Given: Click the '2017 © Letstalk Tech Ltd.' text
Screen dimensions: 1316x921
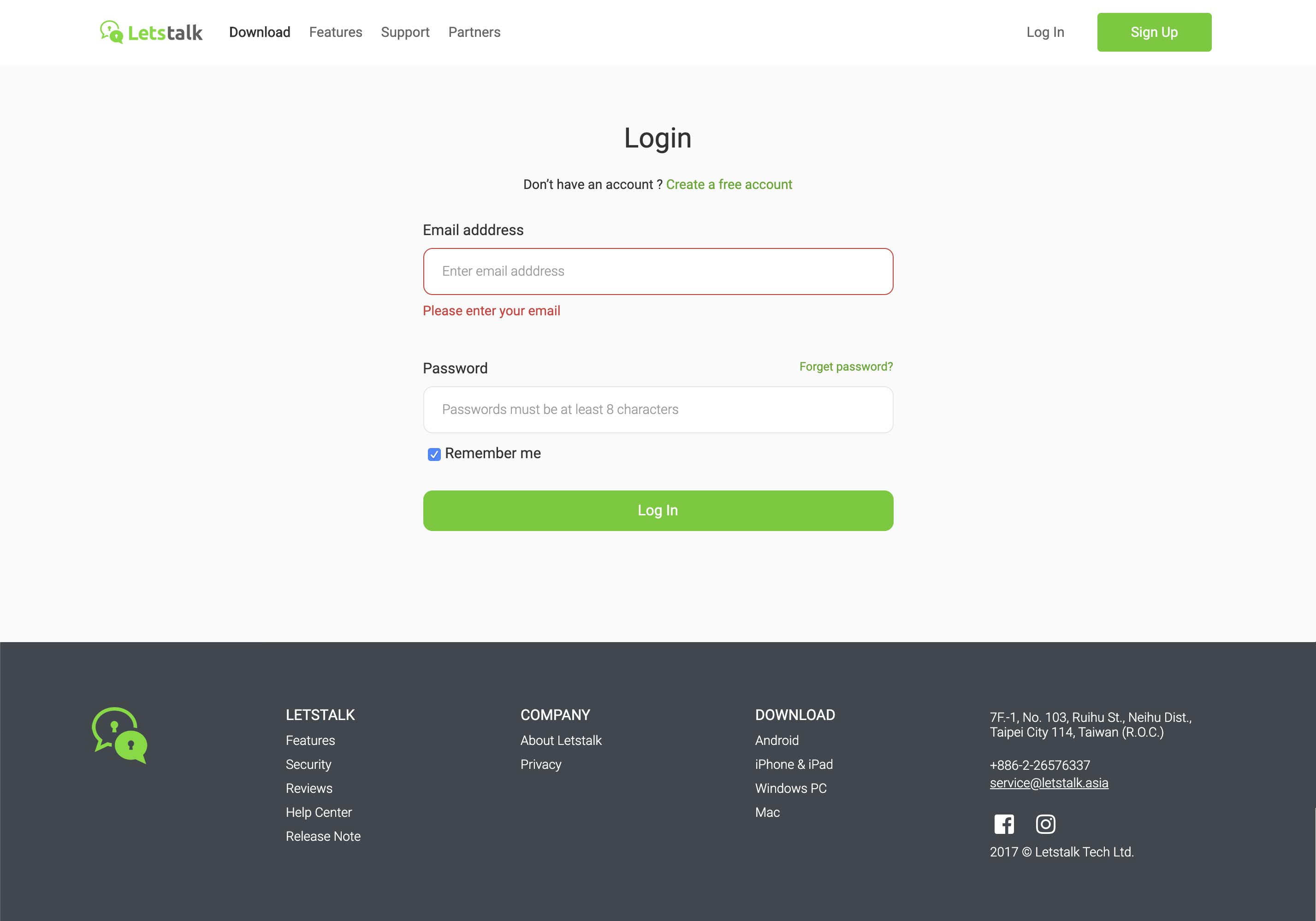Looking at the screenshot, I should [x=1061, y=852].
